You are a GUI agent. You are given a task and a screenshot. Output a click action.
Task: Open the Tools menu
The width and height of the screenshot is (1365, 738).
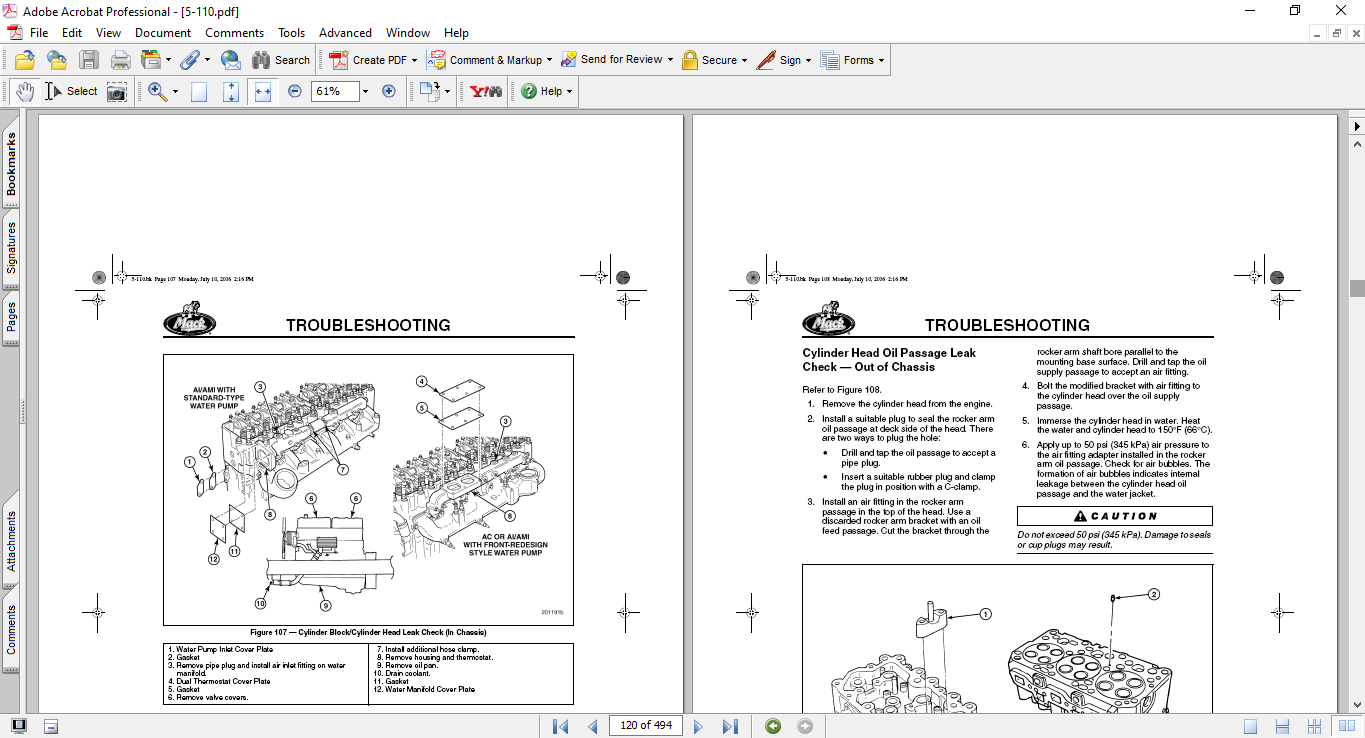(x=292, y=33)
